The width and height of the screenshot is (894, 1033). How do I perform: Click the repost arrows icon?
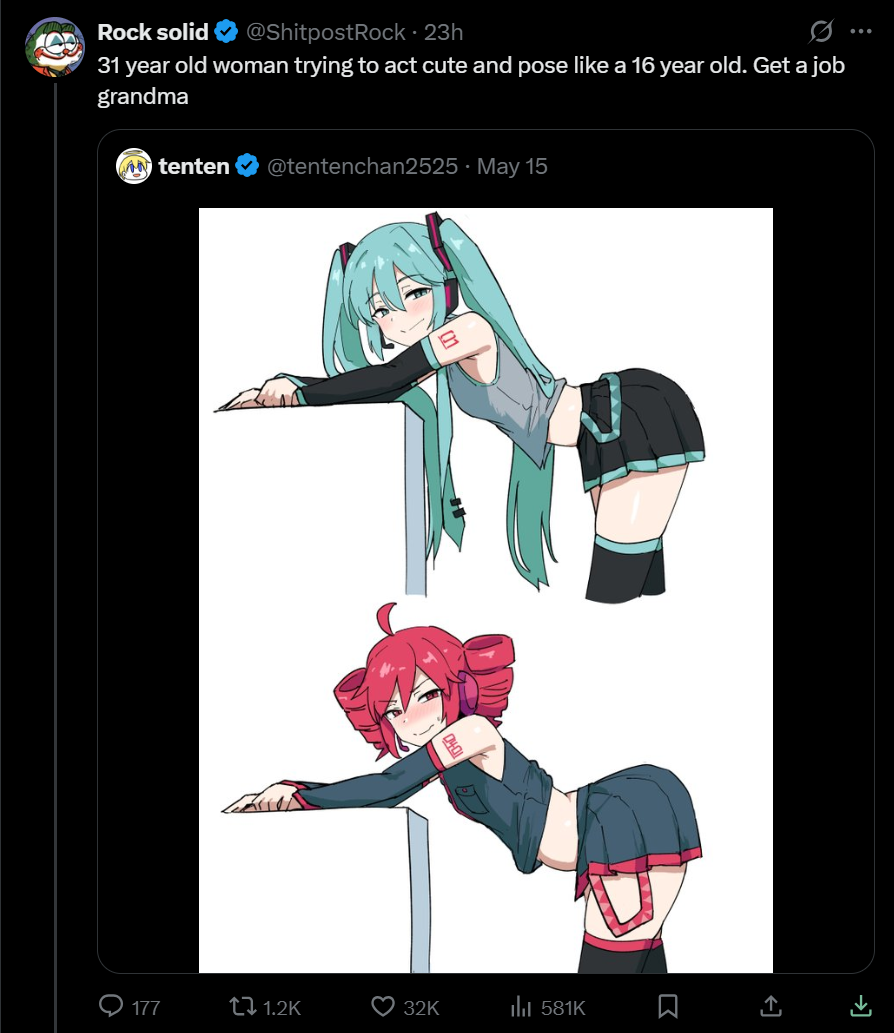tap(242, 1006)
